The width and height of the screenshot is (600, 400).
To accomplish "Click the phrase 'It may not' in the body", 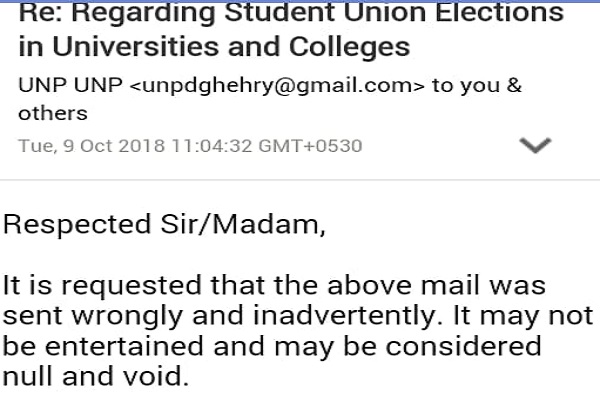I will coord(523,317).
